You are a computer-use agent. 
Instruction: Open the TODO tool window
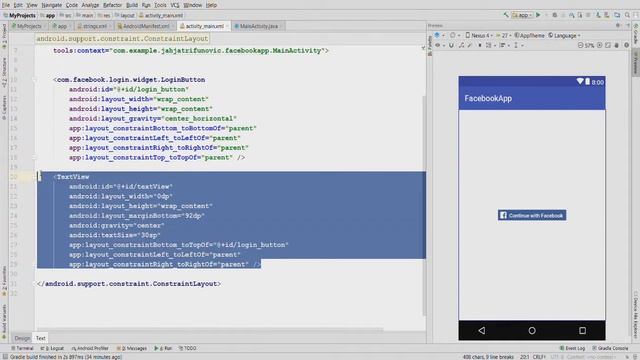tap(188, 348)
